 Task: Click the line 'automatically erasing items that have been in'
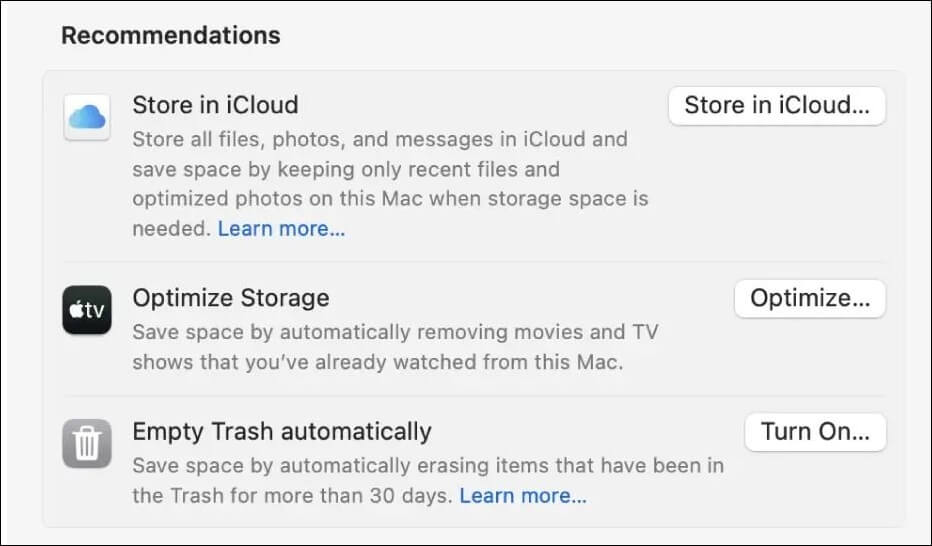coord(428,466)
